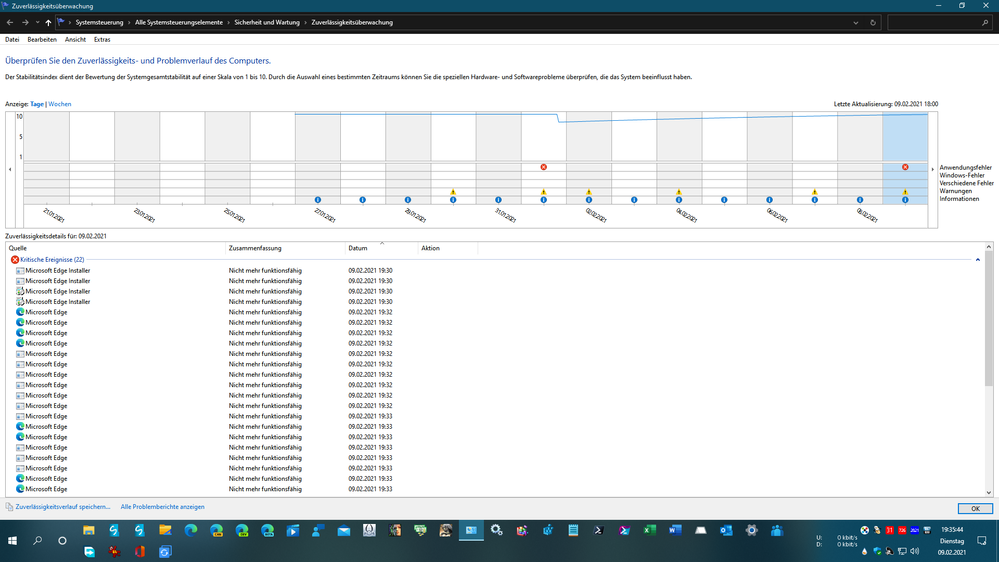Click the Warnungen legend label
Image resolution: width=999 pixels, height=562 pixels.
[956, 191]
